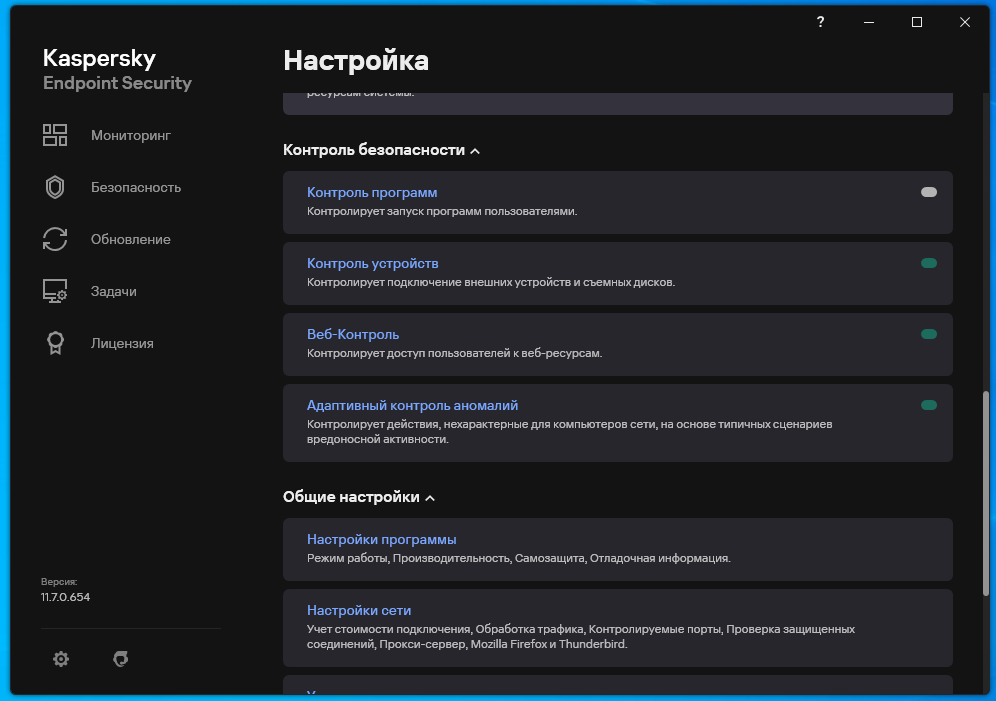Click the Kaspersky Endpoint Security logo text
Viewport: 996px width, 701px height.
[118, 70]
